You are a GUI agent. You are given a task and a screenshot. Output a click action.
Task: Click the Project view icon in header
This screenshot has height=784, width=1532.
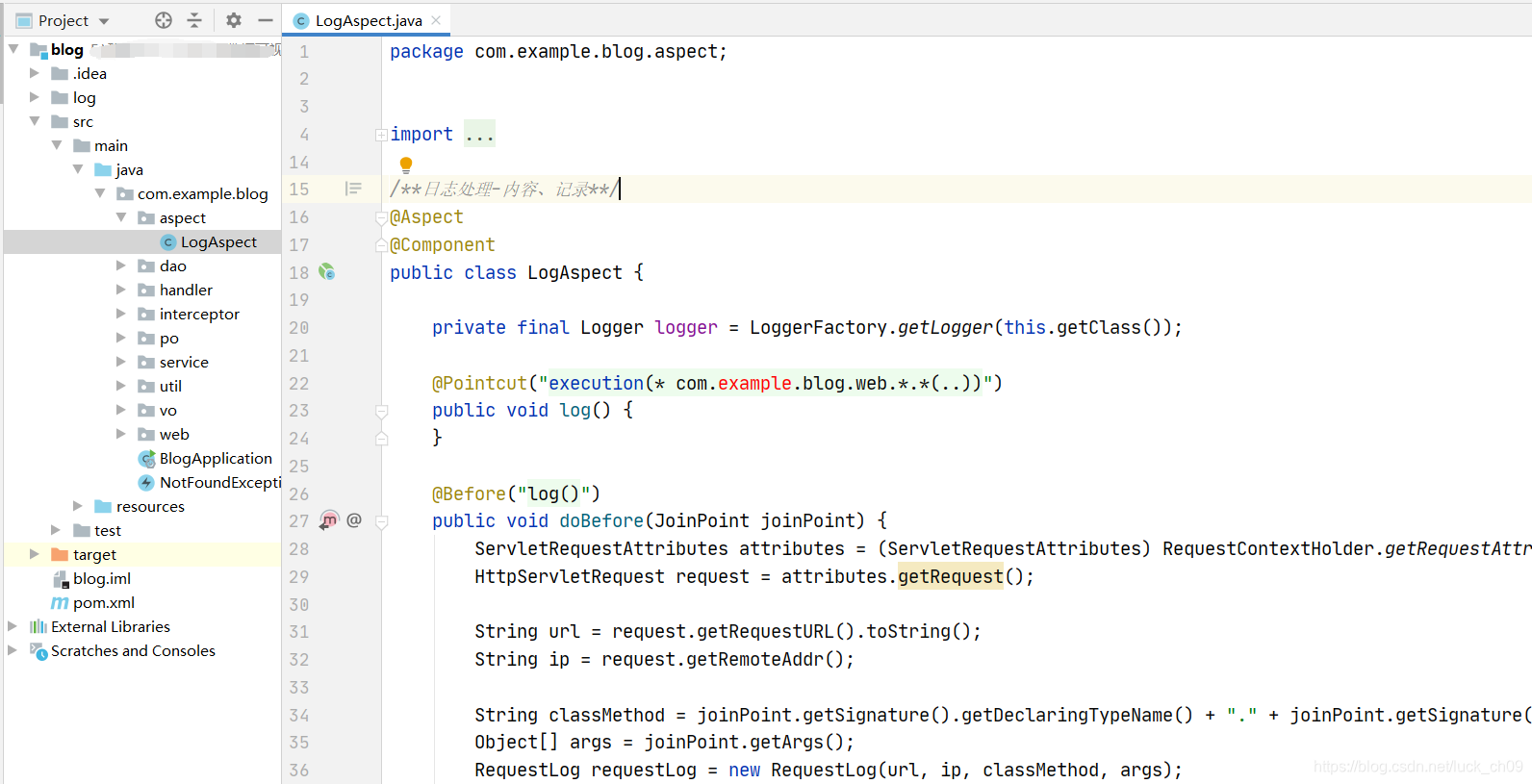[x=24, y=20]
